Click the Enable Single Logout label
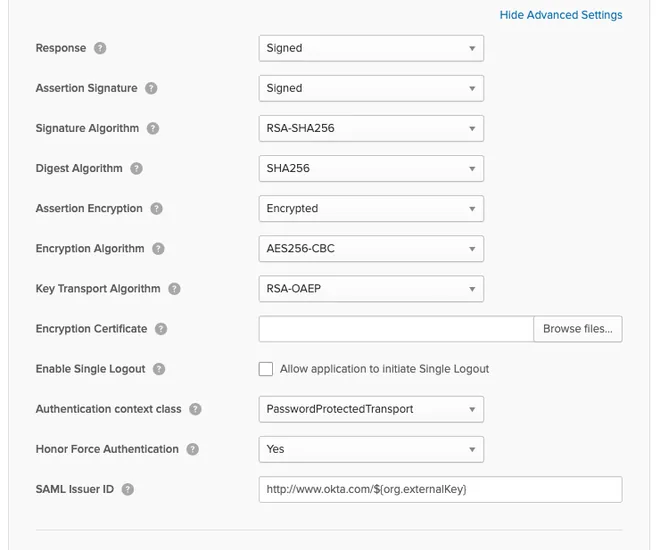660x550 pixels. [90, 369]
